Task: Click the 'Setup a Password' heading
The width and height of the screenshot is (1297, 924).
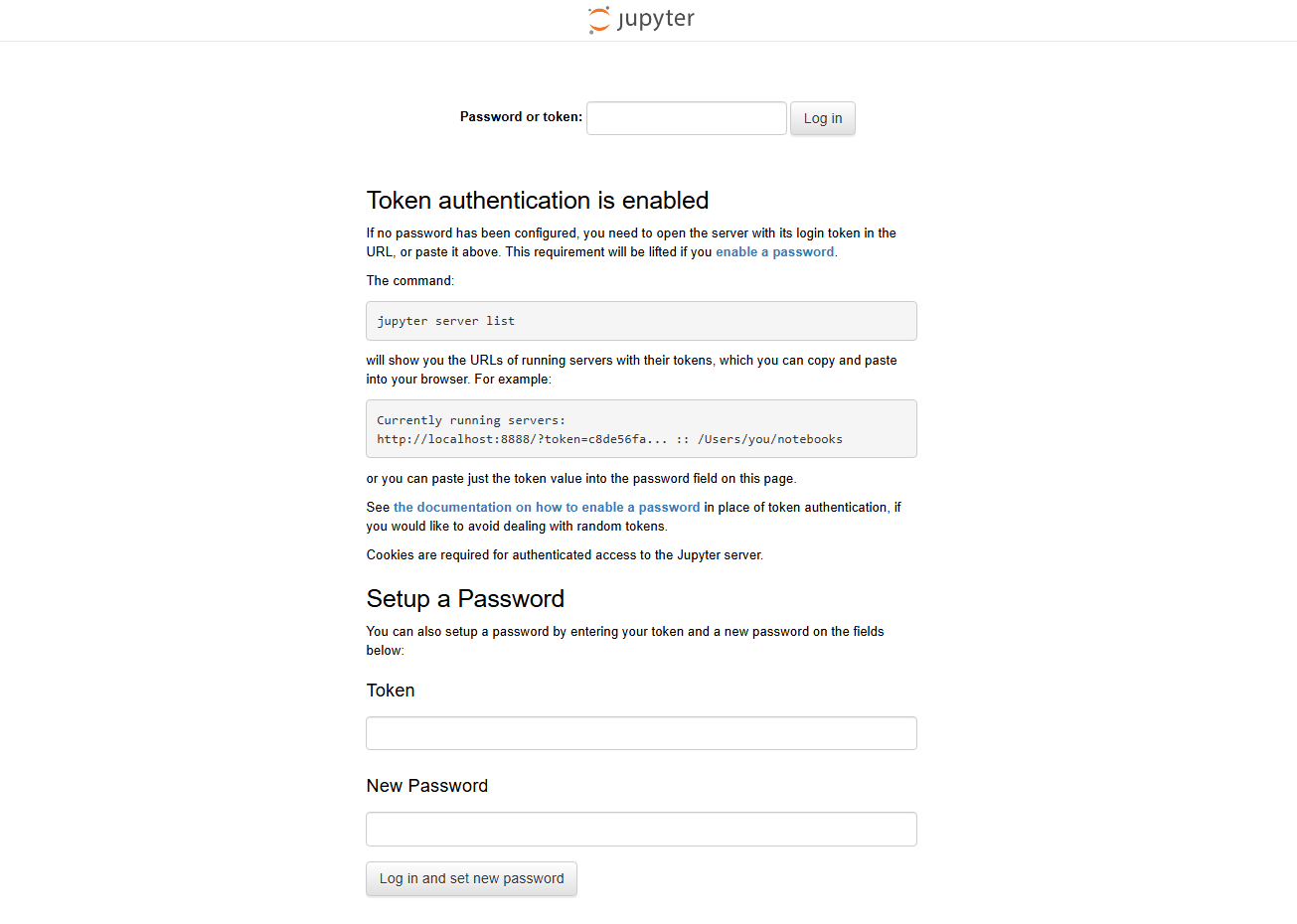Action: 465,599
